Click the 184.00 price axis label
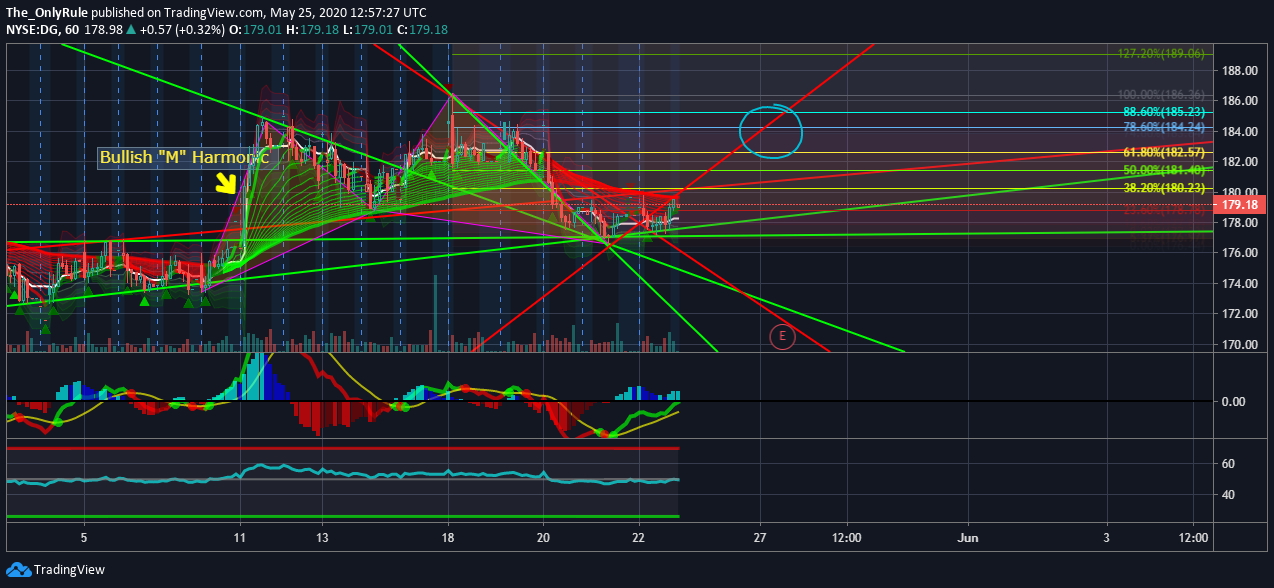Image resolution: width=1274 pixels, height=588 pixels. tap(1238, 132)
